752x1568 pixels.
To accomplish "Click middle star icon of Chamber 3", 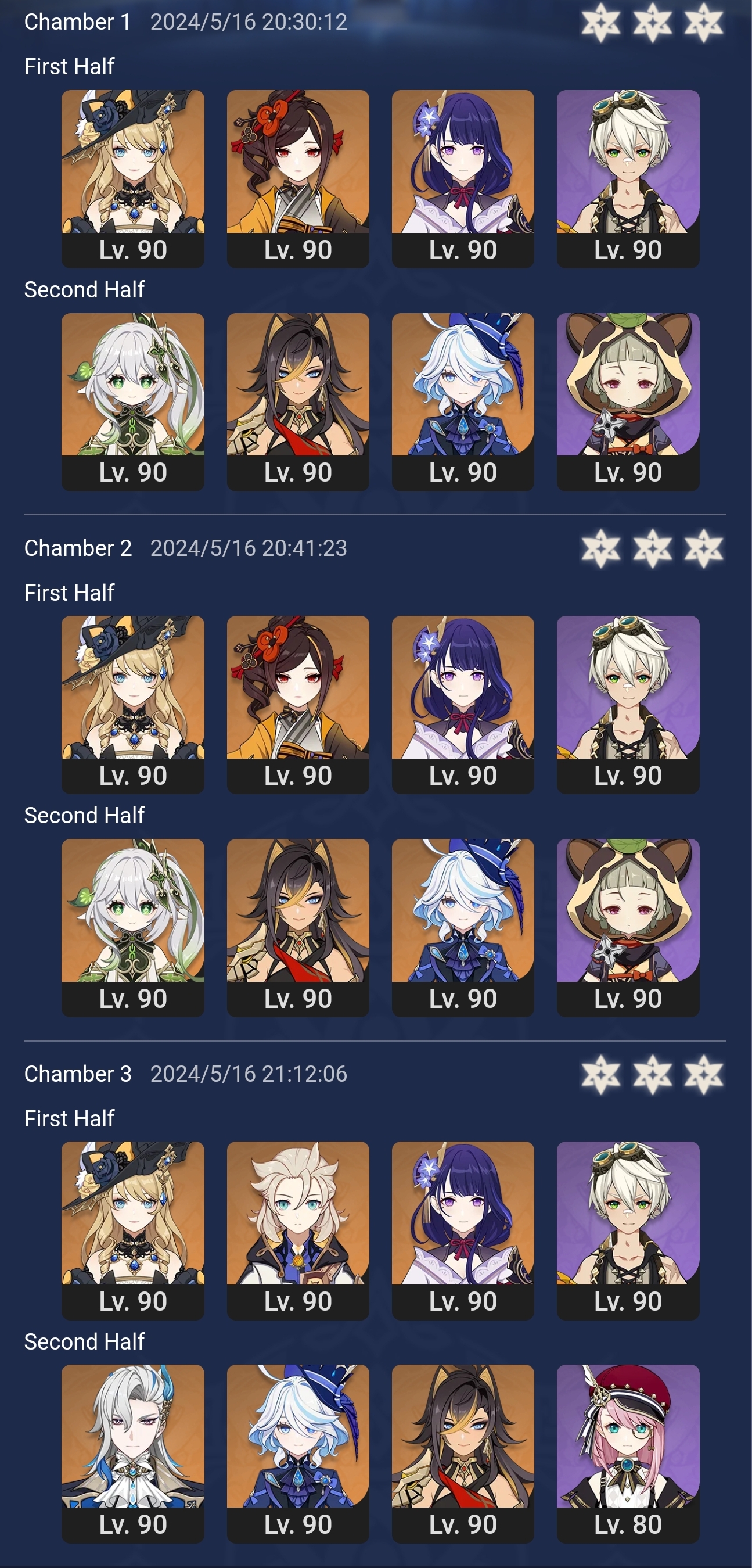I will point(652,1074).
